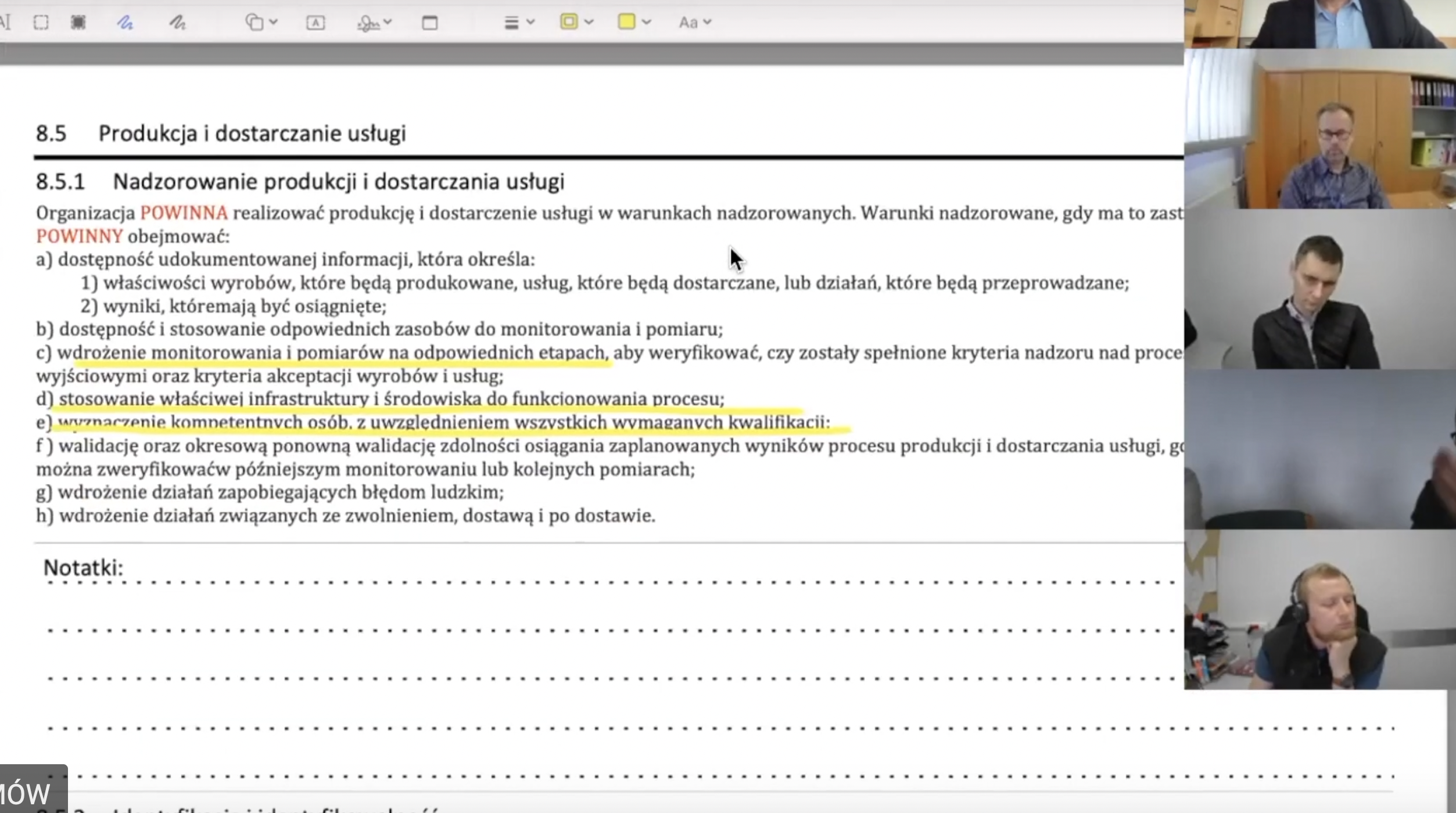Add a Note annotation

point(429,23)
